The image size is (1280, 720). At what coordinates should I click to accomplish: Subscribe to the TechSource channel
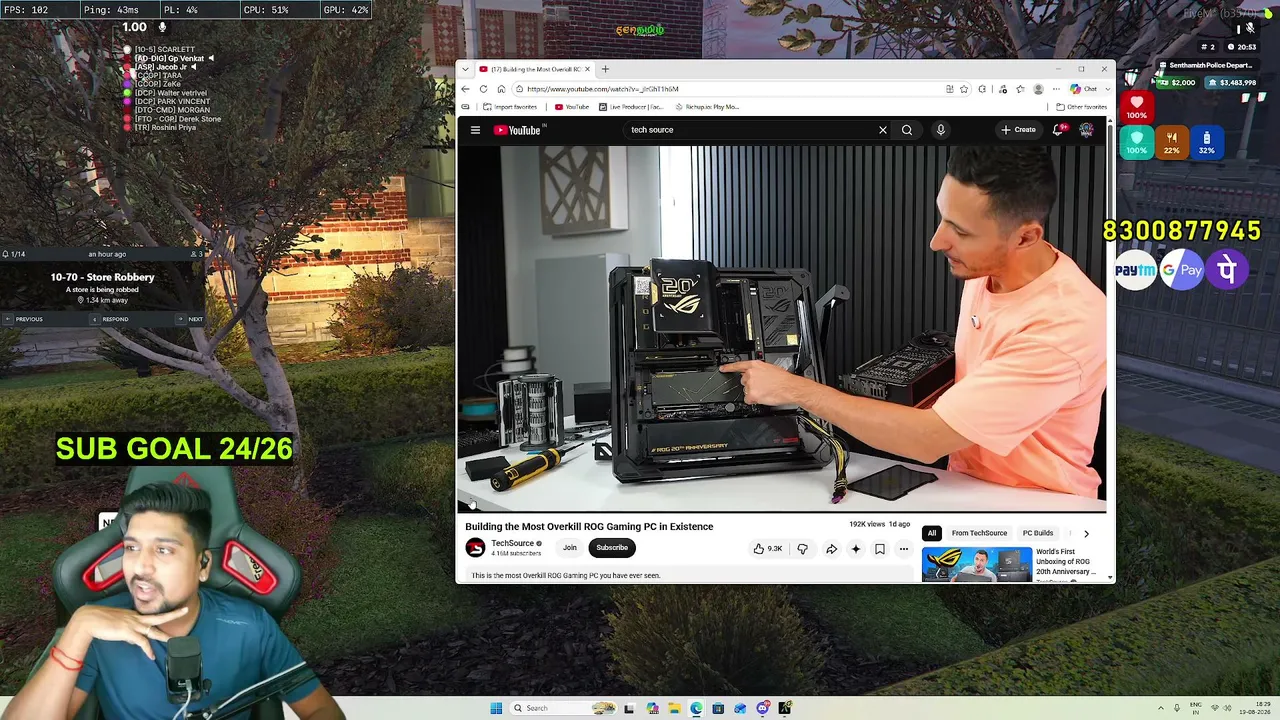[612, 548]
